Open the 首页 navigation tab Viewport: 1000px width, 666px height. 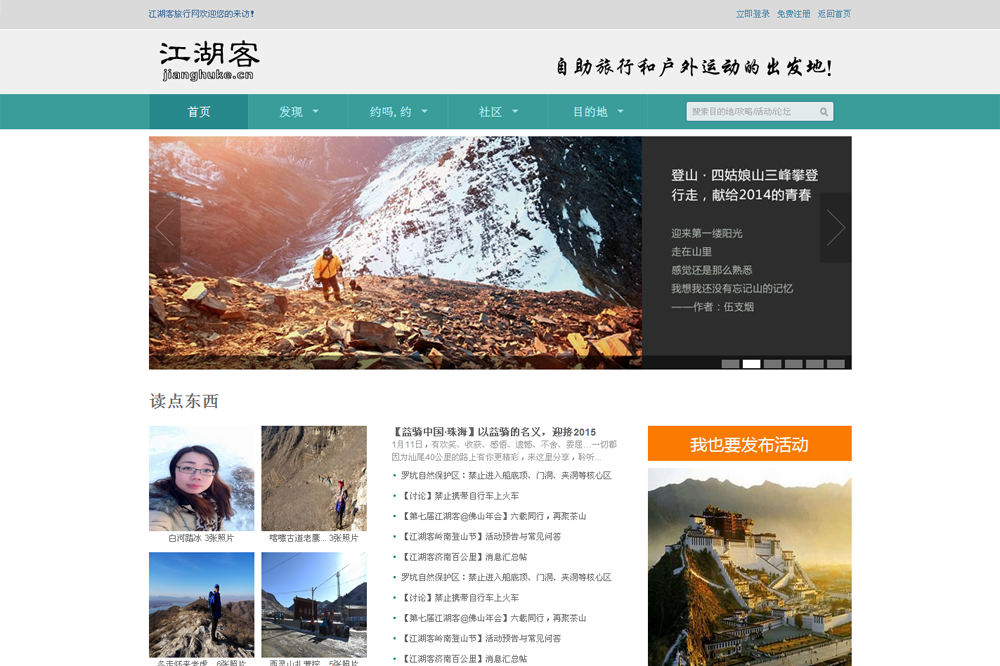tap(199, 112)
